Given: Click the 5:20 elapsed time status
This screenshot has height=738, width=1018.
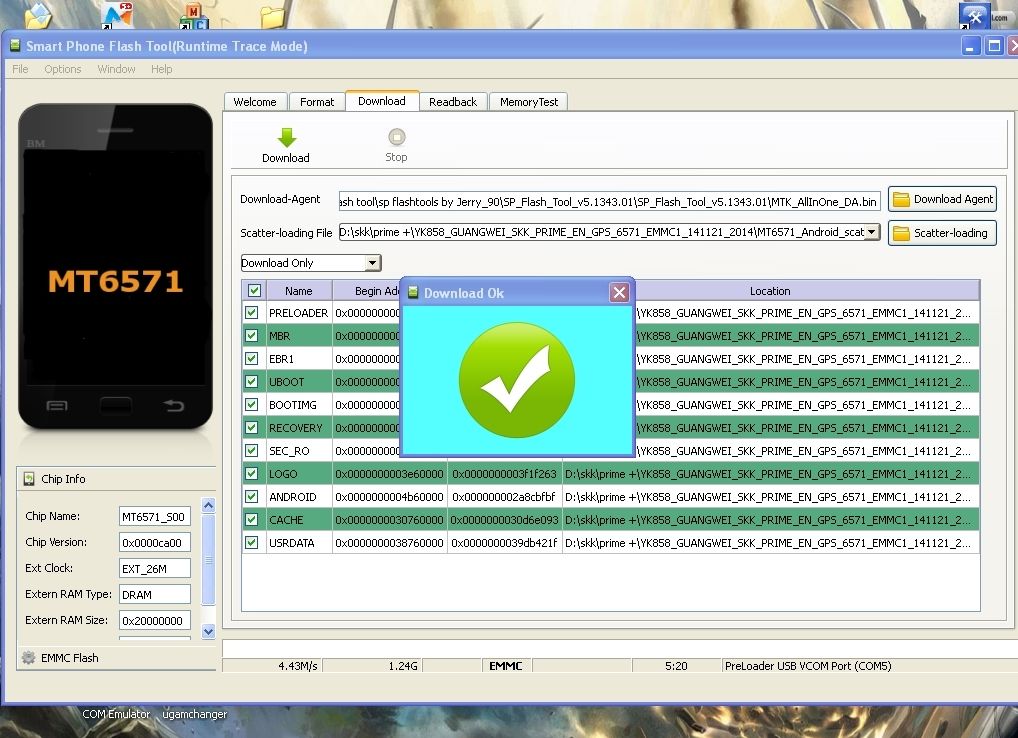Looking at the screenshot, I should (x=676, y=666).
